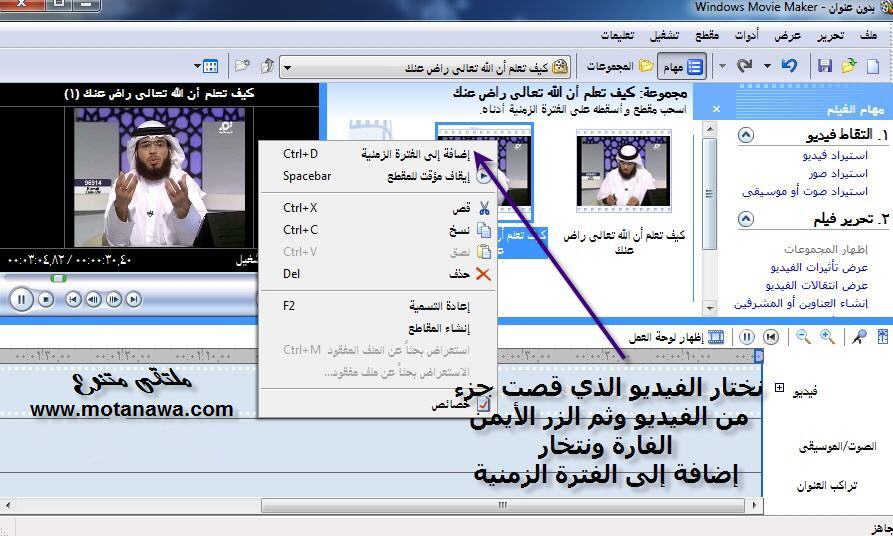Open the تشغيل menu
Screen dimensions: 893x536
click(x=665, y=36)
